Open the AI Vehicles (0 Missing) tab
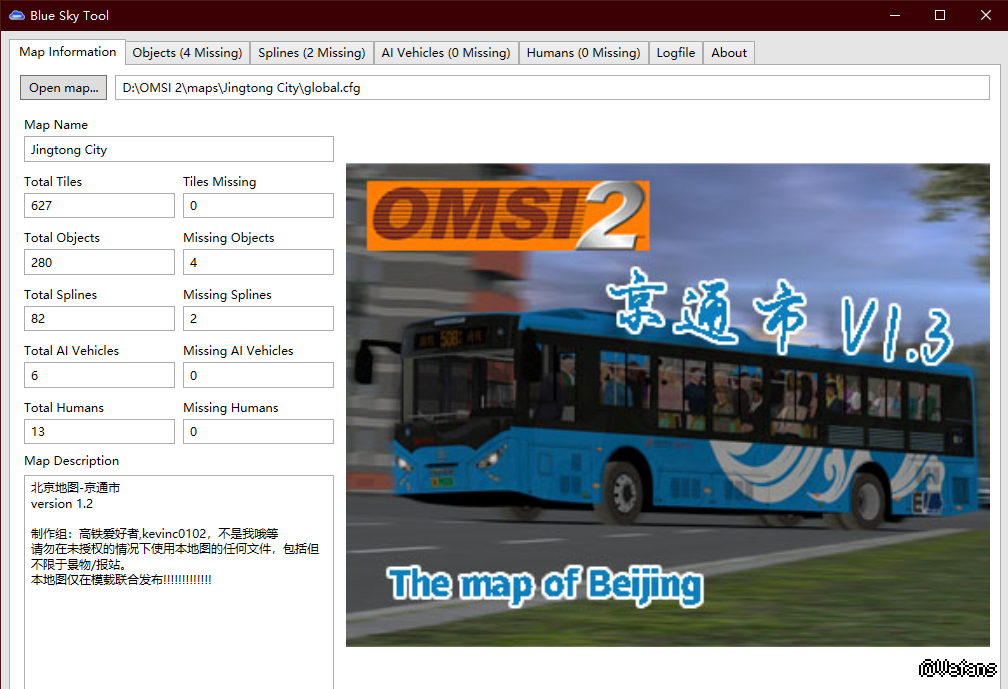The image size is (1008, 689). tap(446, 53)
